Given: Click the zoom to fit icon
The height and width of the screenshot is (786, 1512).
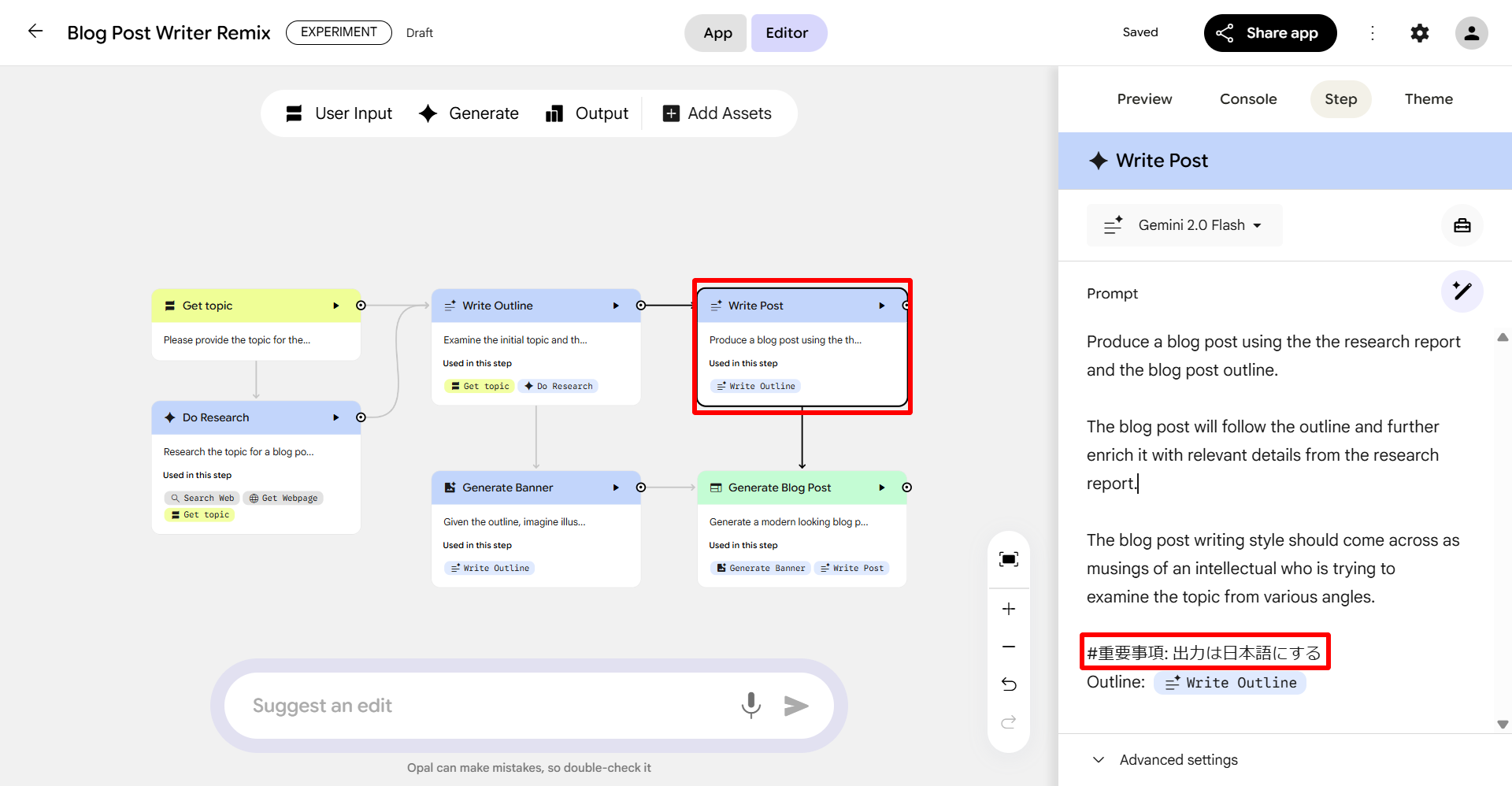Looking at the screenshot, I should 1008,559.
